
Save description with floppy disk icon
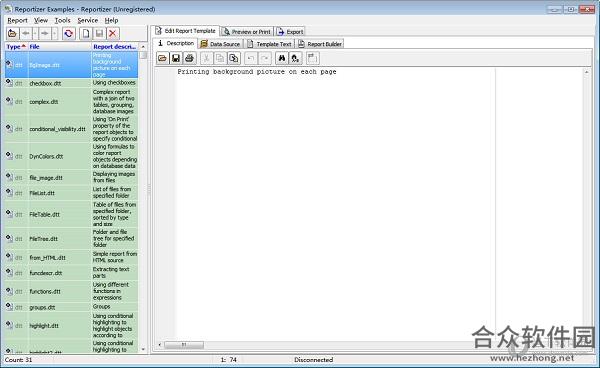(x=176, y=58)
